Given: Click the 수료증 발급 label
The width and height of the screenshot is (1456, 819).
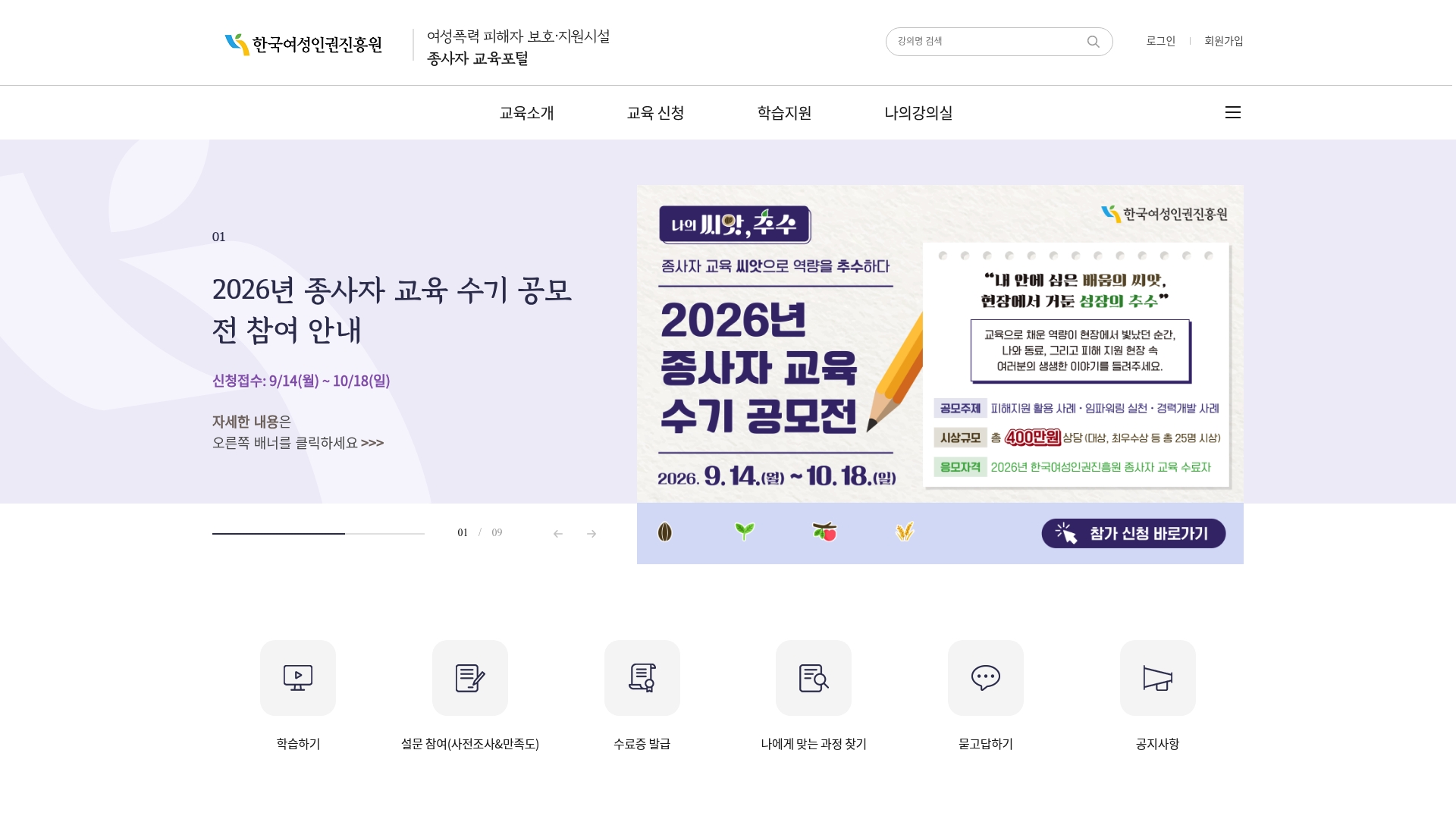Looking at the screenshot, I should pos(642,744).
